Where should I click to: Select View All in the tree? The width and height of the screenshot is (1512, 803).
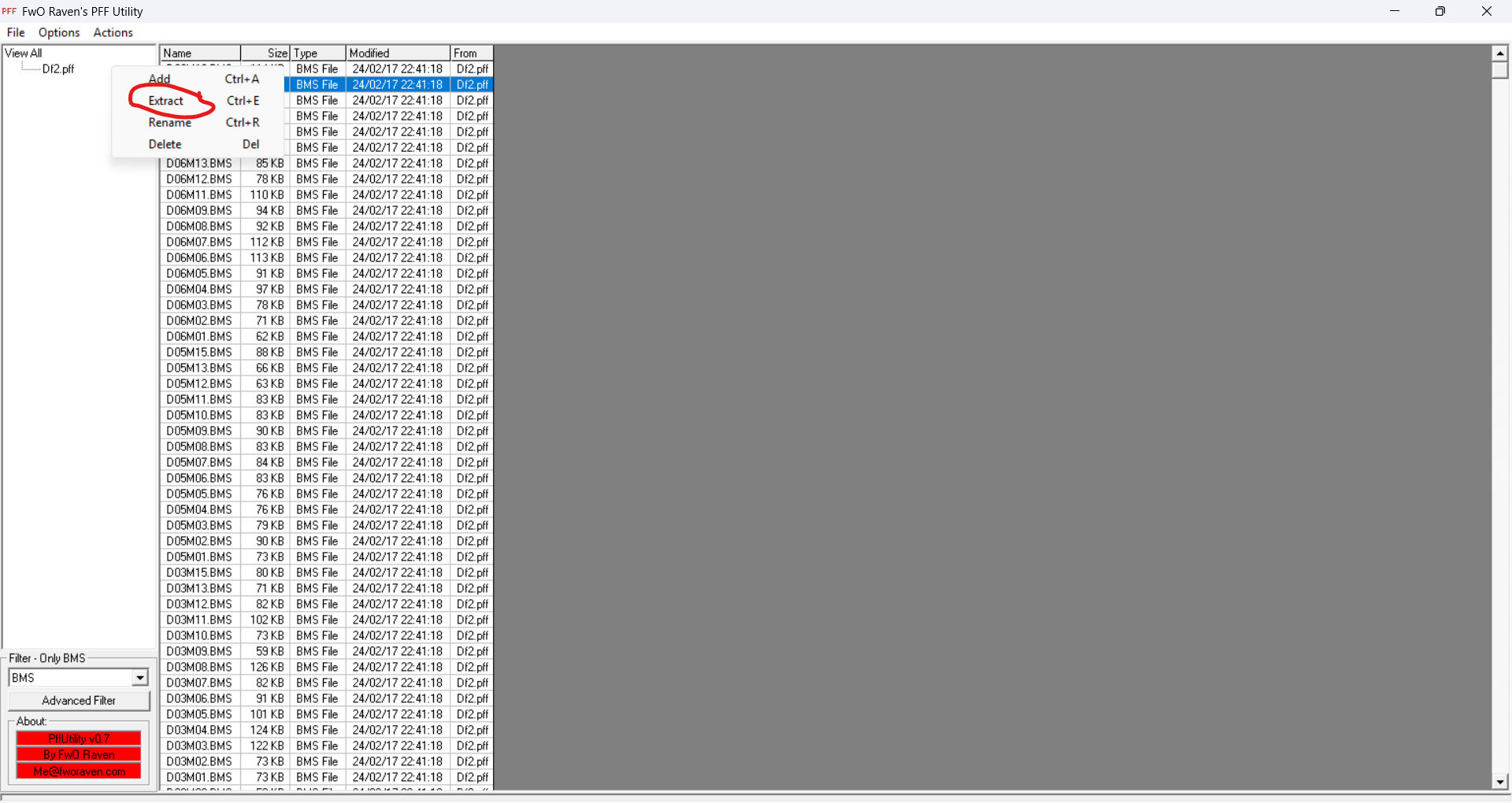pyautogui.click(x=24, y=53)
